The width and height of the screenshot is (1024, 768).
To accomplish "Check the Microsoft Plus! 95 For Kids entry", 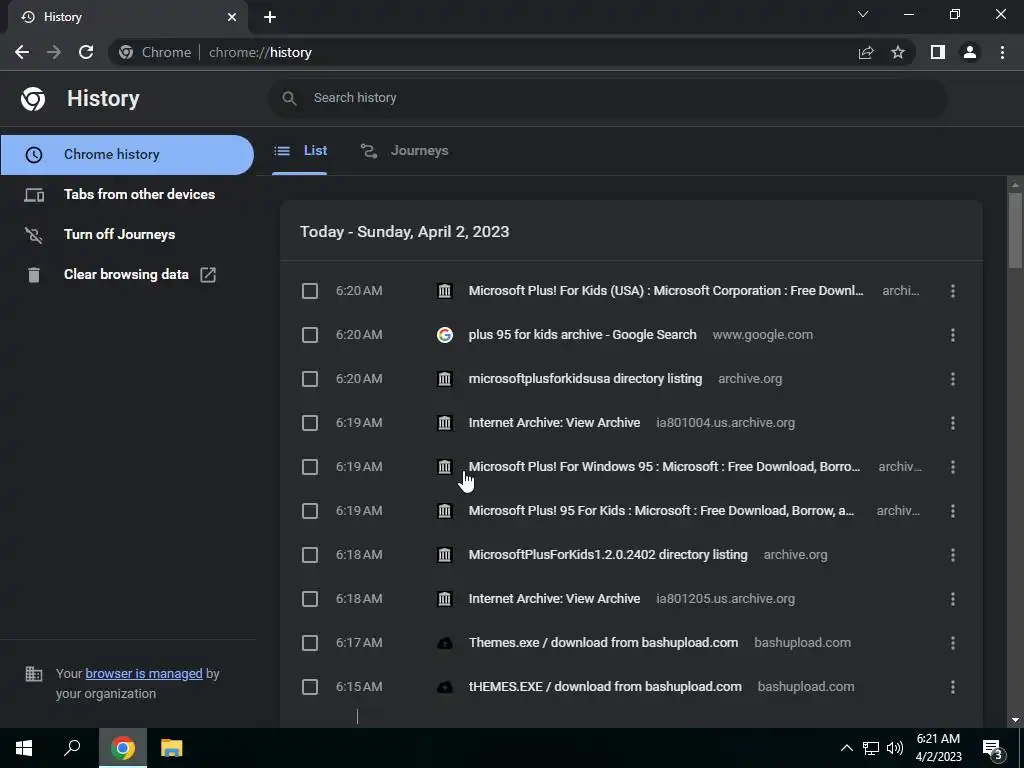I will pos(310,511).
